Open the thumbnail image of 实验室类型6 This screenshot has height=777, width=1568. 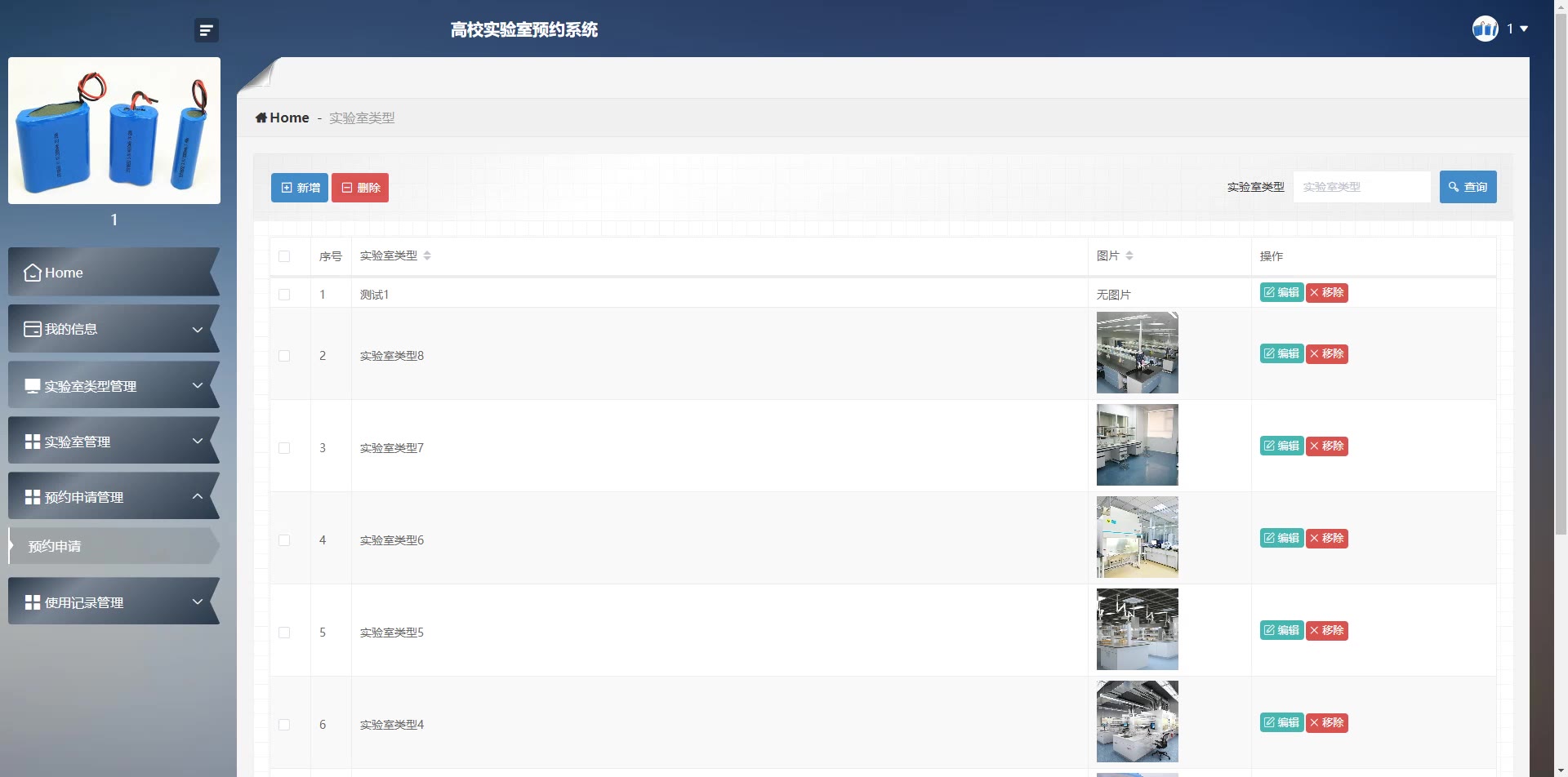[1137, 537]
